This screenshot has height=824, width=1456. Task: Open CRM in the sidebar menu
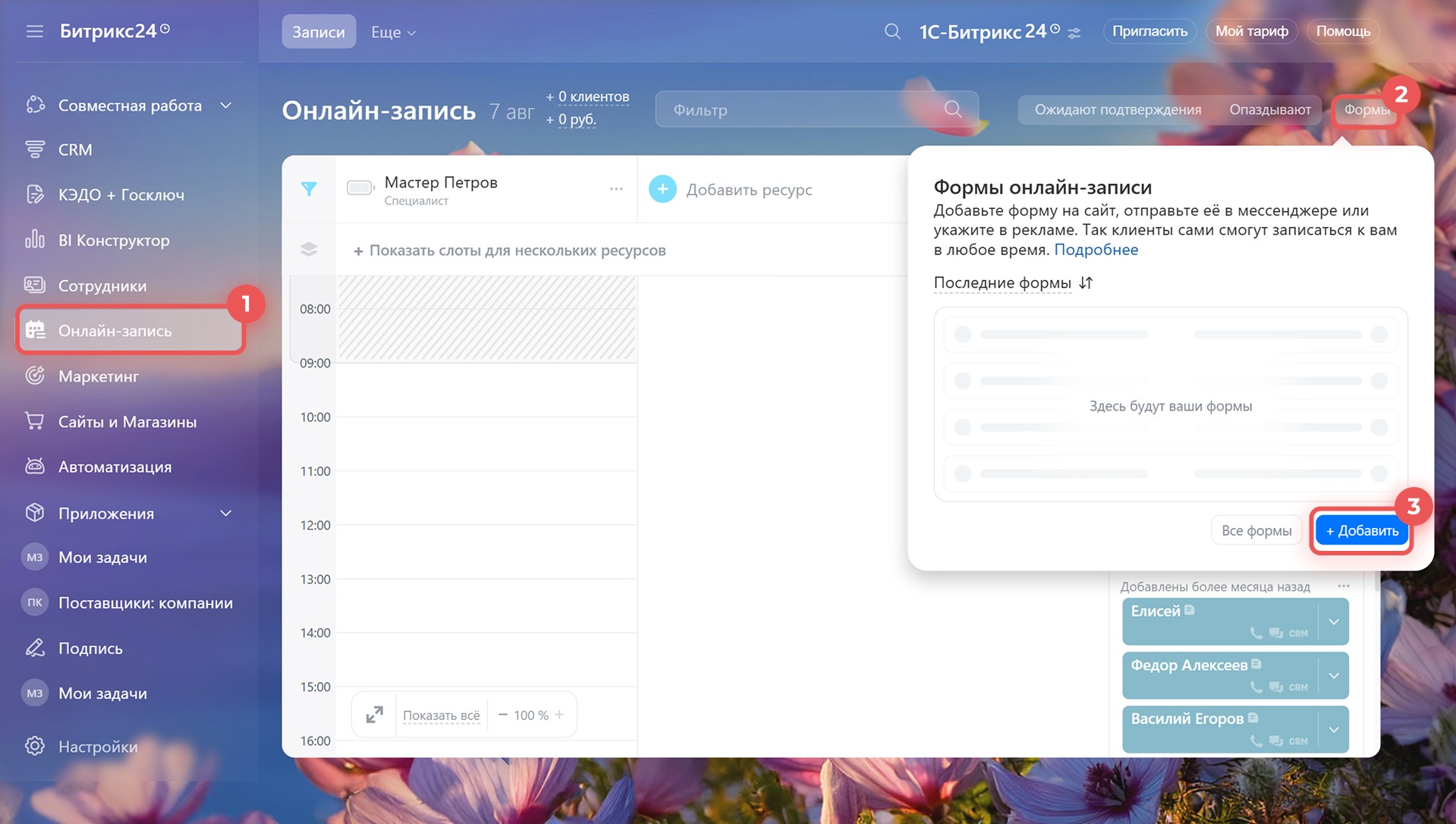click(x=75, y=150)
